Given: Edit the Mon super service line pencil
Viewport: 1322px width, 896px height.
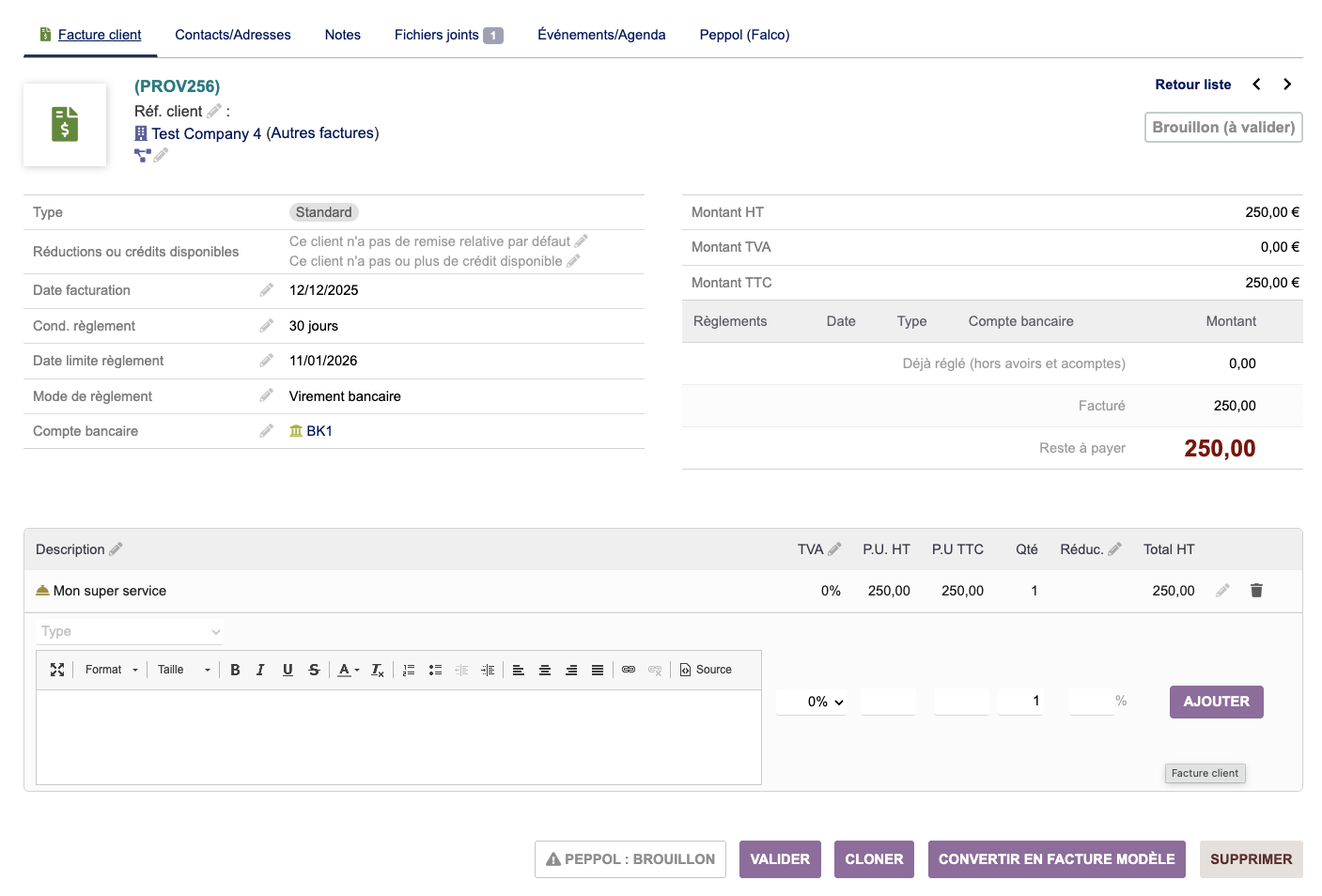Looking at the screenshot, I should (x=1222, y=591).
